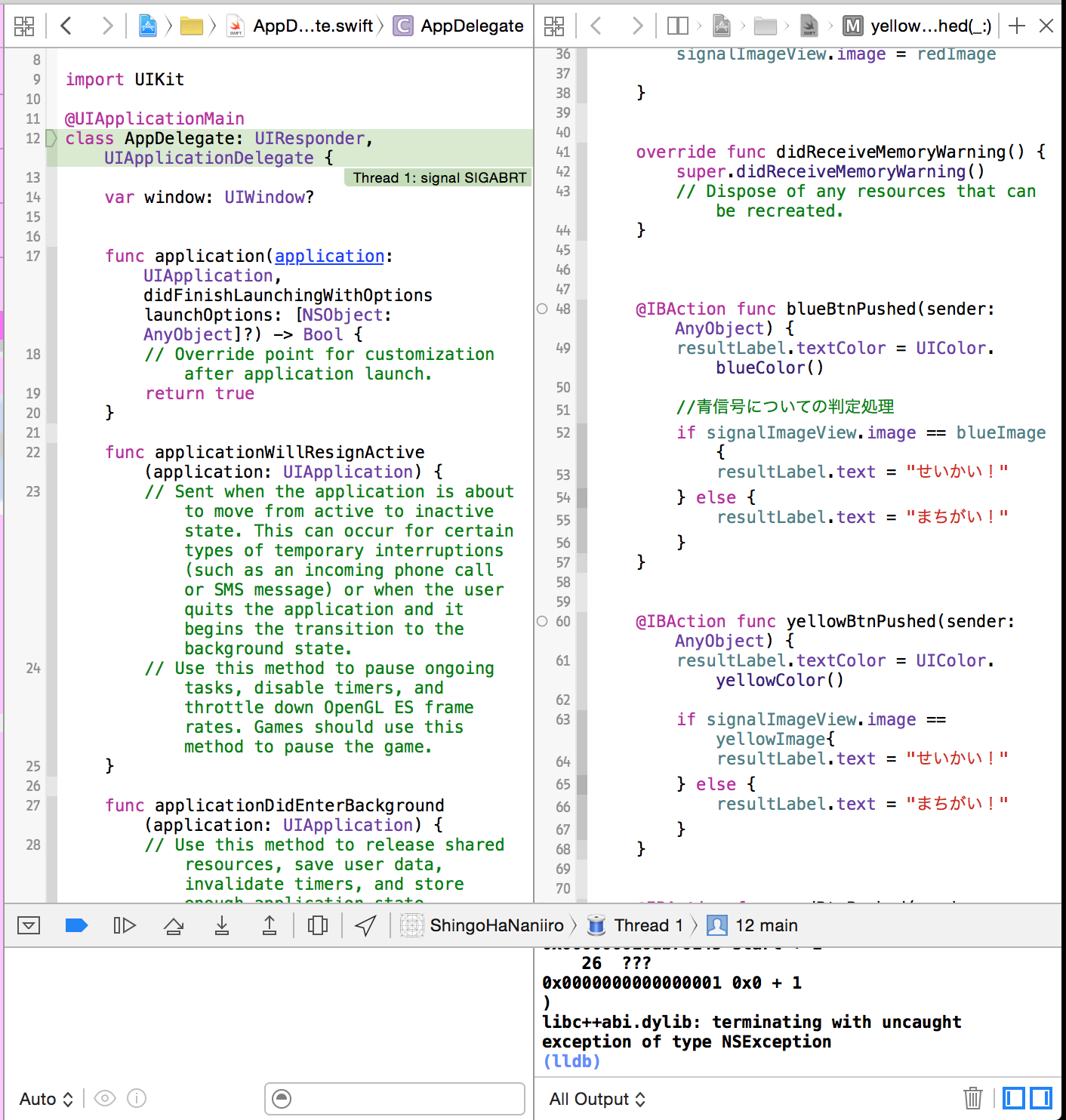Click gray folder in assistant jump bar
The image size is (1066, 1120).
765,26
